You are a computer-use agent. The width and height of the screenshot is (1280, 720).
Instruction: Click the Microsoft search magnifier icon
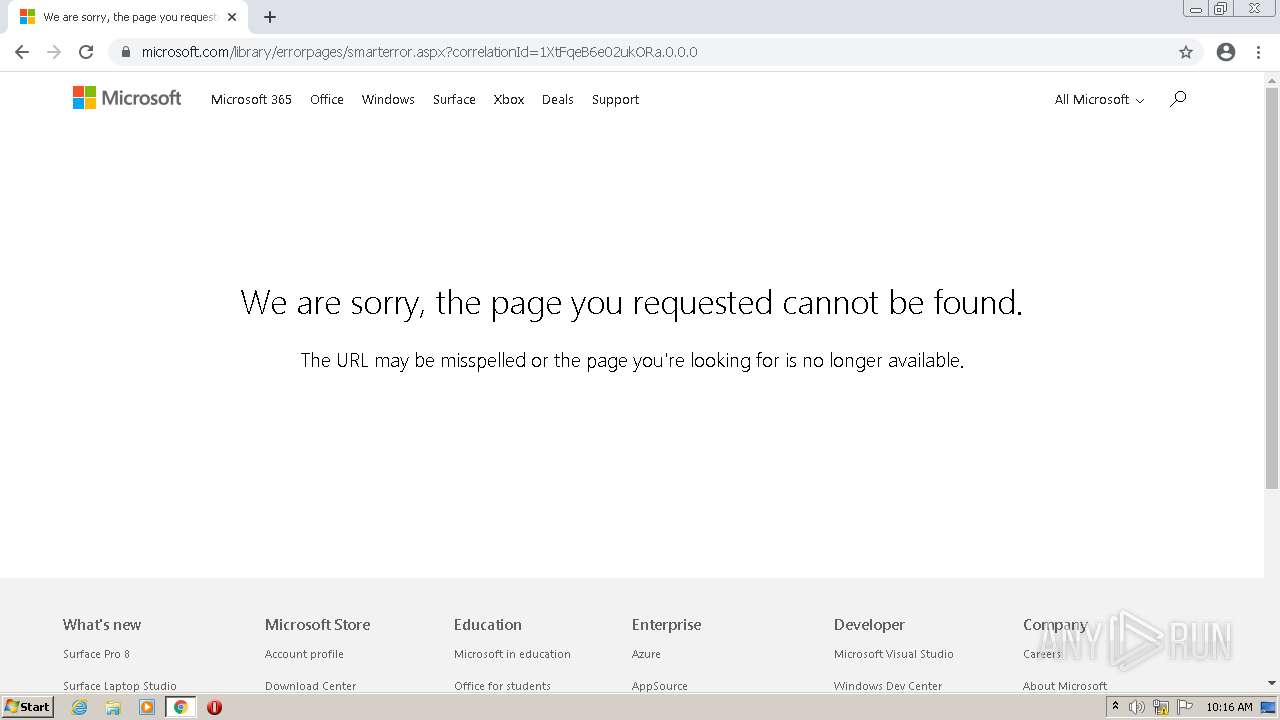(x=1178, y=98)
